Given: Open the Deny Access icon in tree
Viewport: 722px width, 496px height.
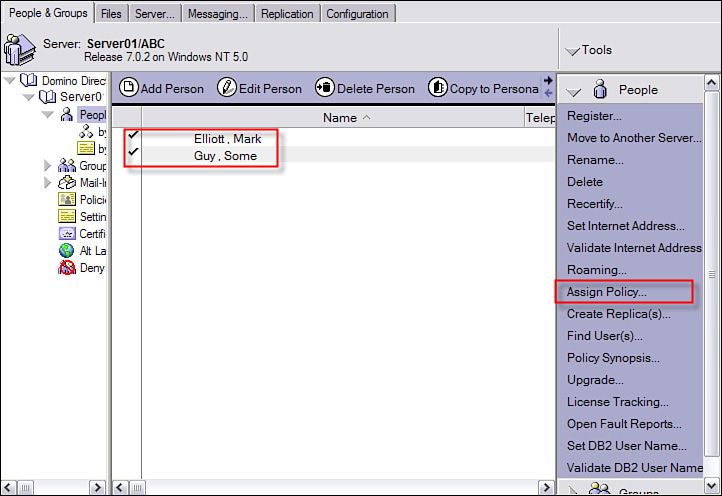Looking at the screenshot, I should point(67,267).
